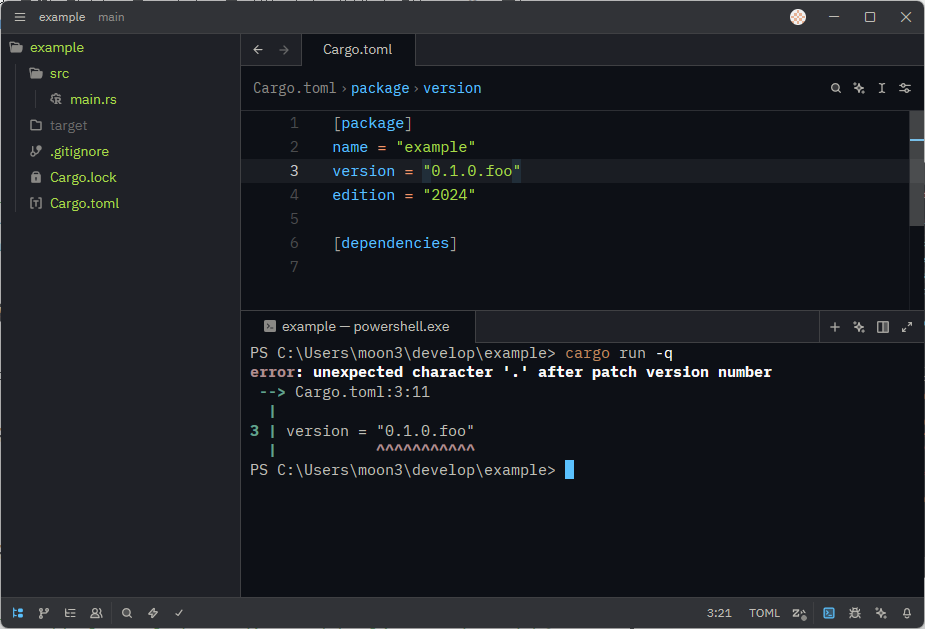Open the user avatar menu

coord(798,17)
